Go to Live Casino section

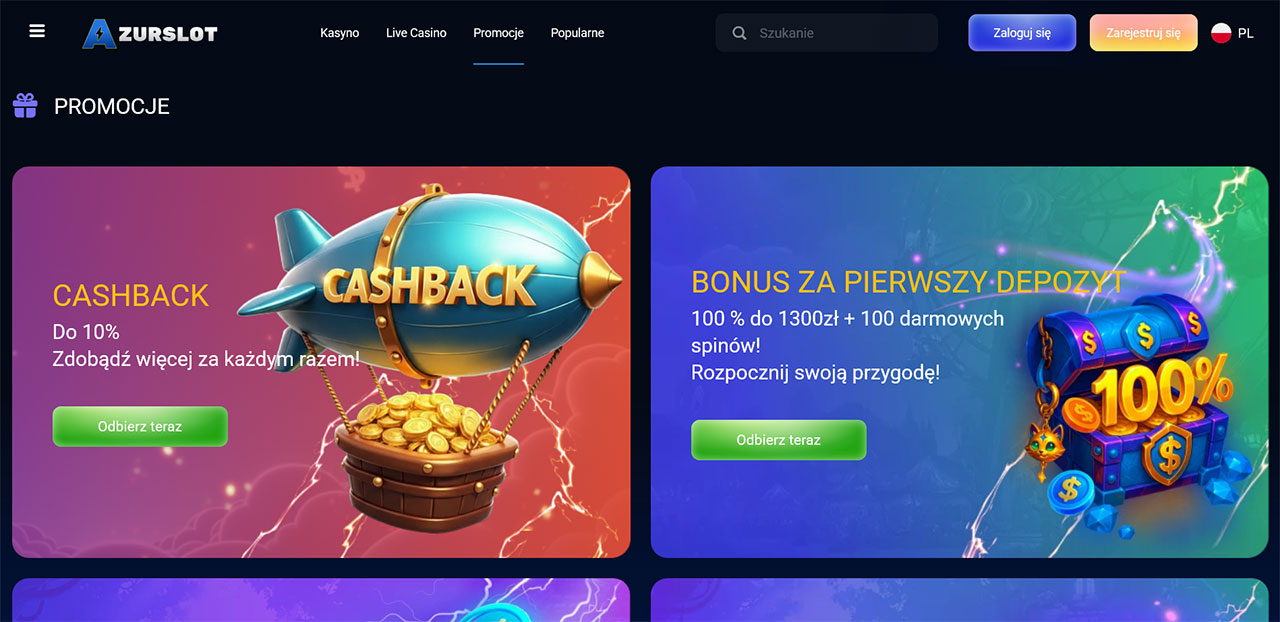416,33
